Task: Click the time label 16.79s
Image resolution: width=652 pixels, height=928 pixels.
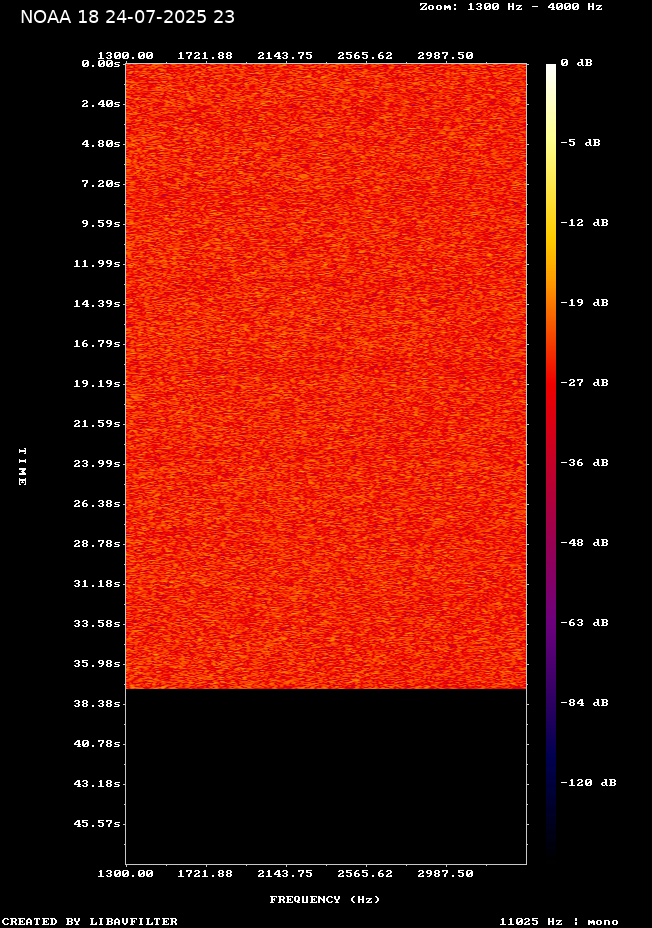Action: [97, 344]
